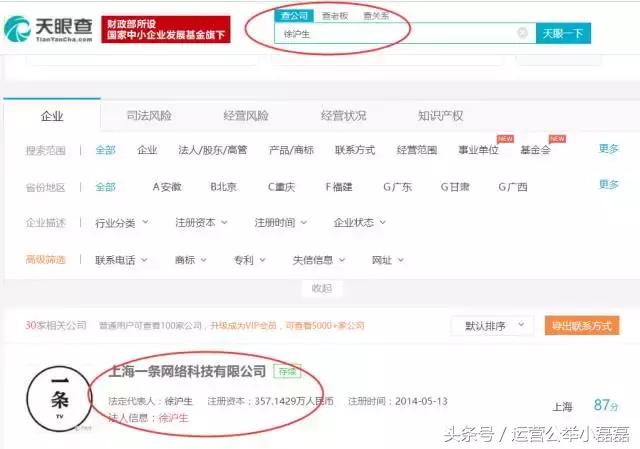Filter search scope by 基金会
The height and width of the screenshot is (449, 640).
[535, 150]
